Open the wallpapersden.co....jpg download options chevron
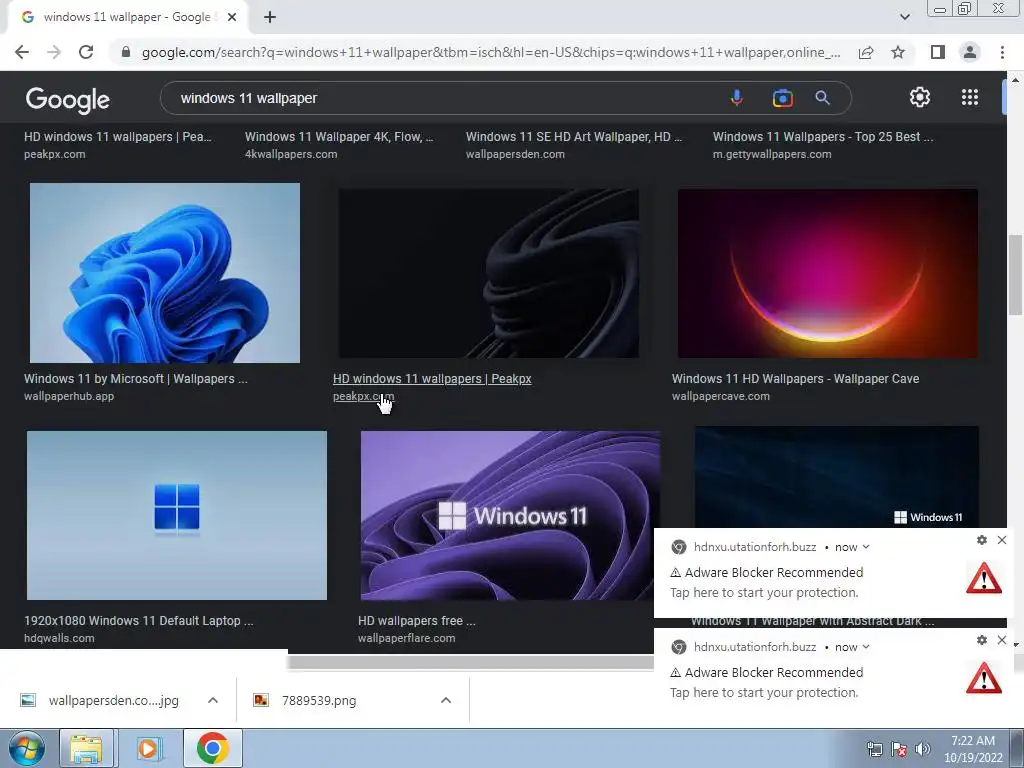 click(213, 700)
